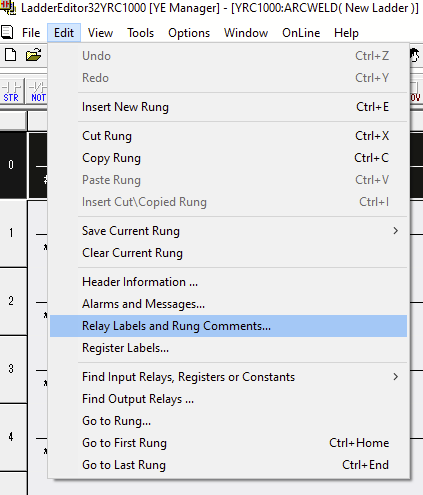Select the NOT contact instruction icon
The height and width of the screenshot is (495, 423).
tap(37, 91)
